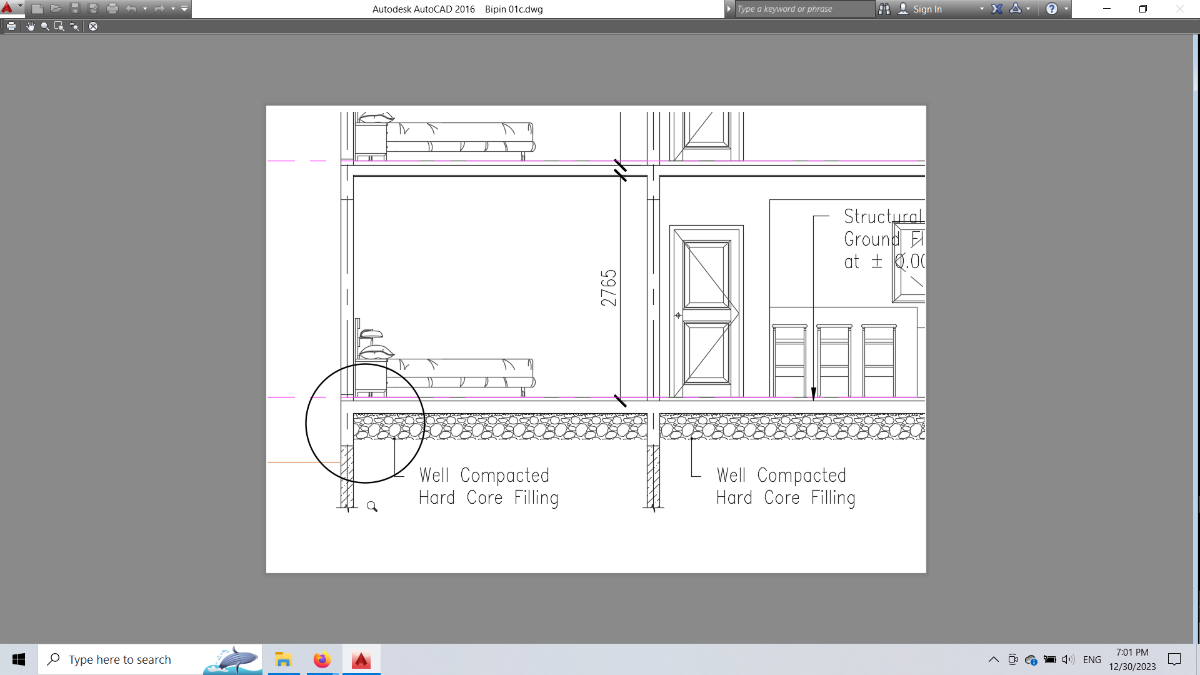Click the Sign In button

tap(919, 9)
